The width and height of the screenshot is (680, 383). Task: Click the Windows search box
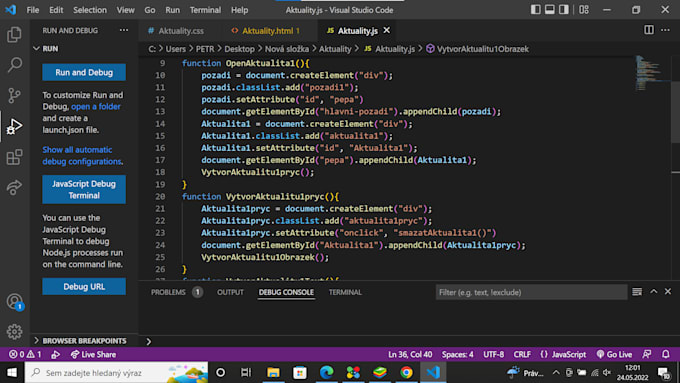click(116, 373)
